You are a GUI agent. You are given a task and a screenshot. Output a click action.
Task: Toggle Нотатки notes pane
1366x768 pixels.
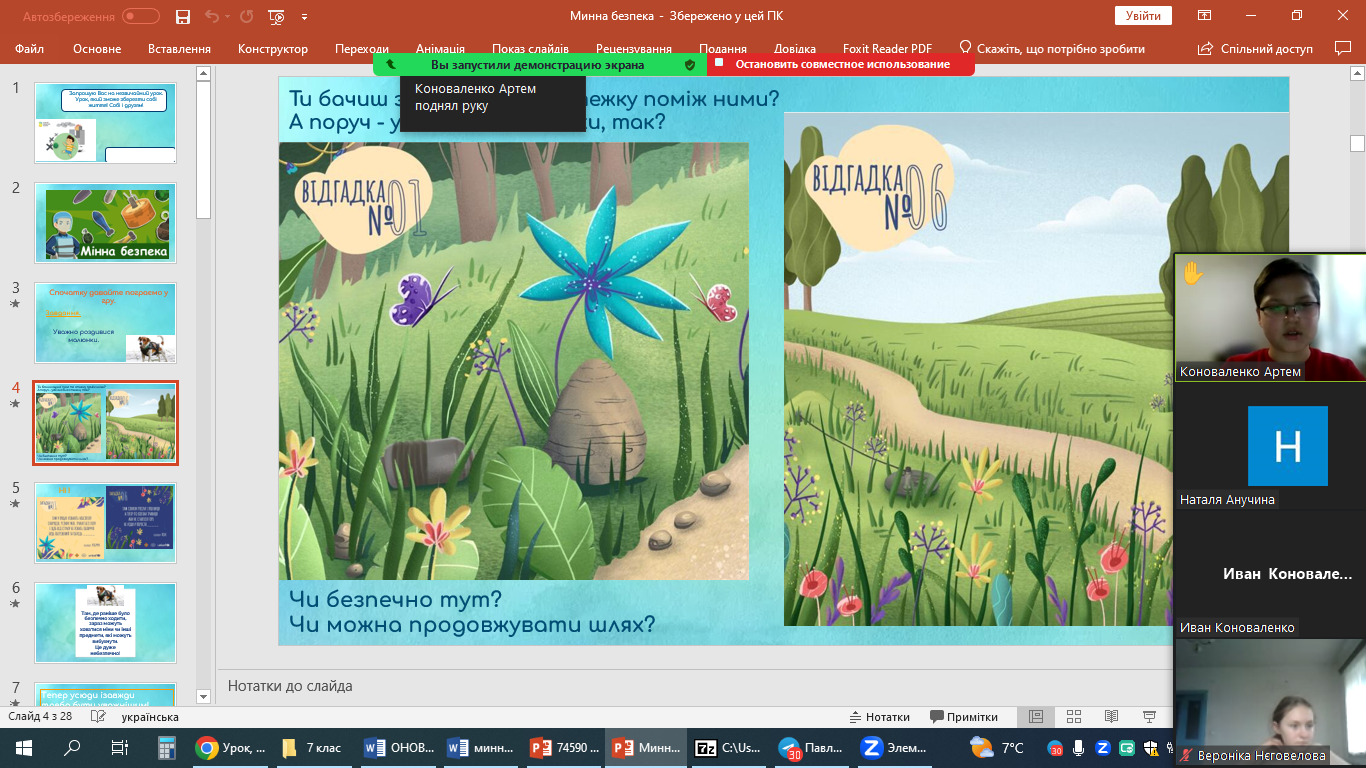click(x=879, y=717)
